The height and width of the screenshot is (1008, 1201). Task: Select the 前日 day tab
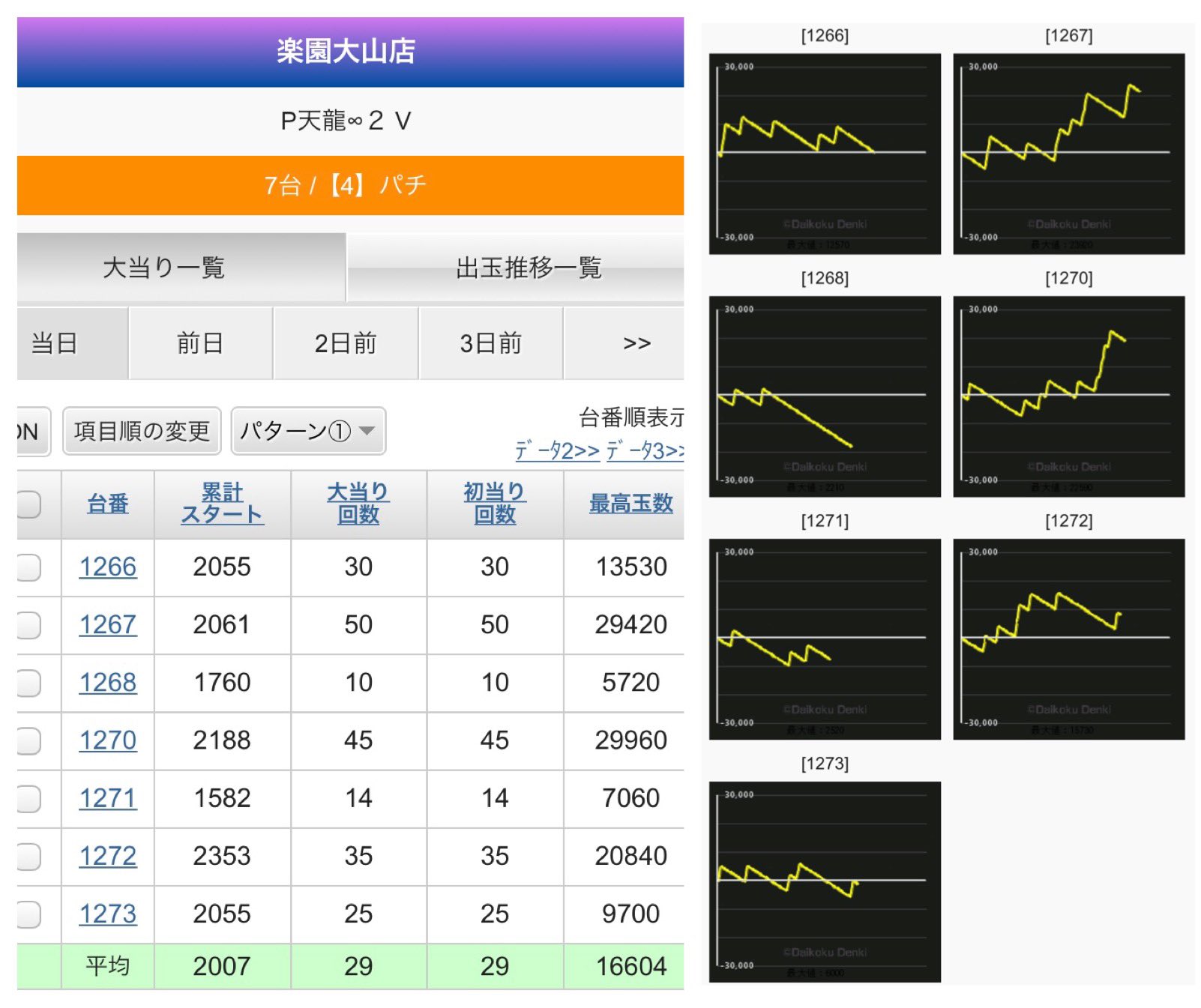pos(200,343)
